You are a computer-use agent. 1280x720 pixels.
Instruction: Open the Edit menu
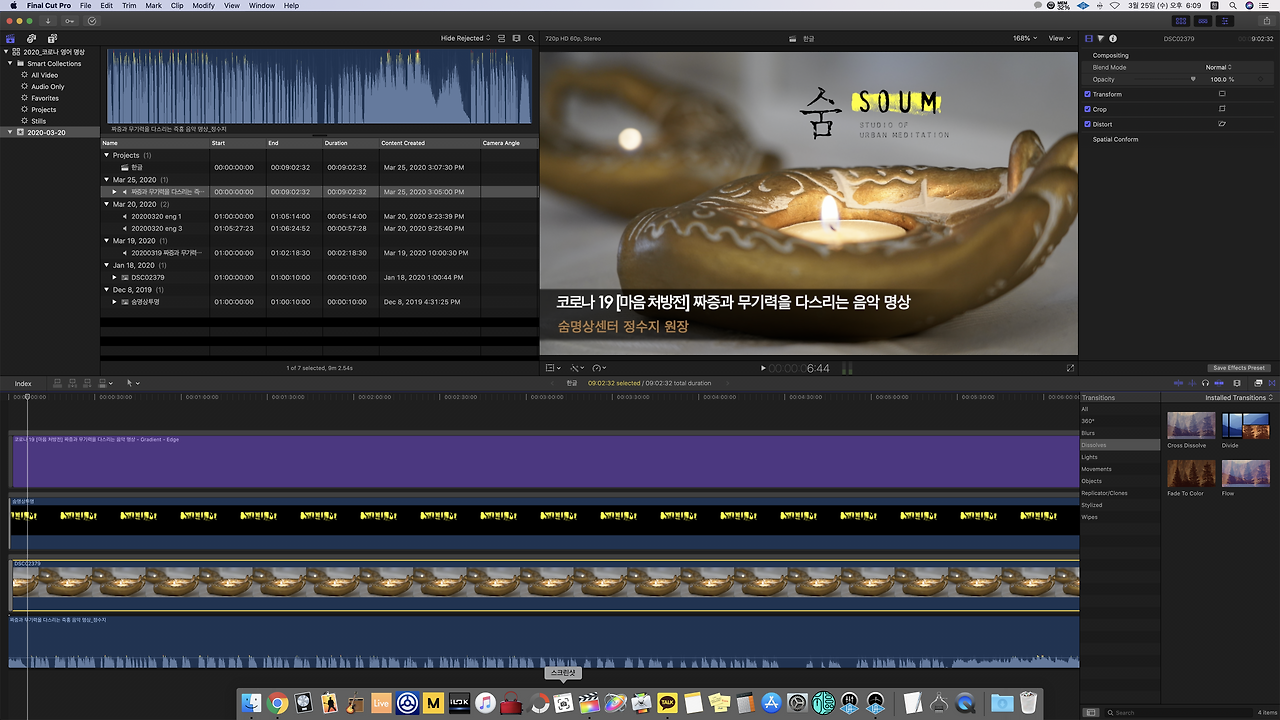(x=107, y=6)
